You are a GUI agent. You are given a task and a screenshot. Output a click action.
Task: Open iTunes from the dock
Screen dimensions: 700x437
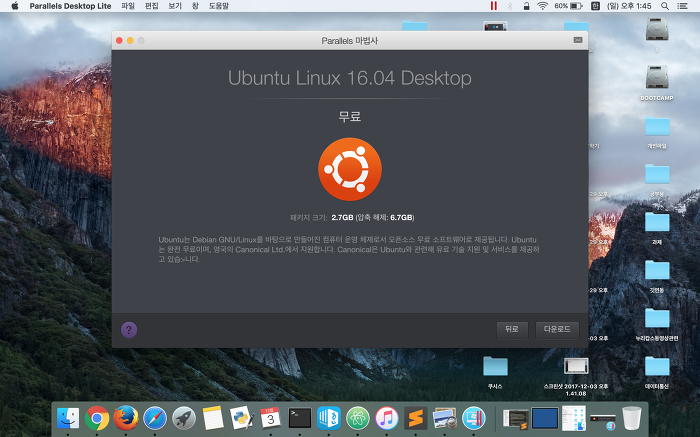coord(387,419)
